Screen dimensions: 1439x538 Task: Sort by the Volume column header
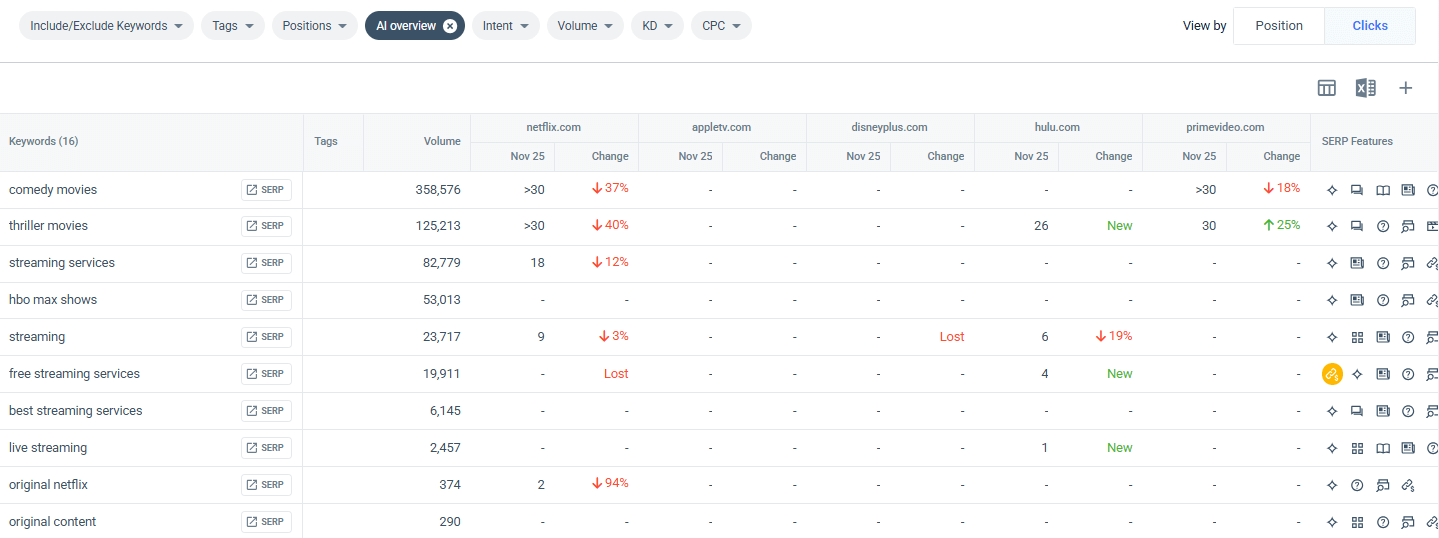pyautogui.click(x=441, y=141)
